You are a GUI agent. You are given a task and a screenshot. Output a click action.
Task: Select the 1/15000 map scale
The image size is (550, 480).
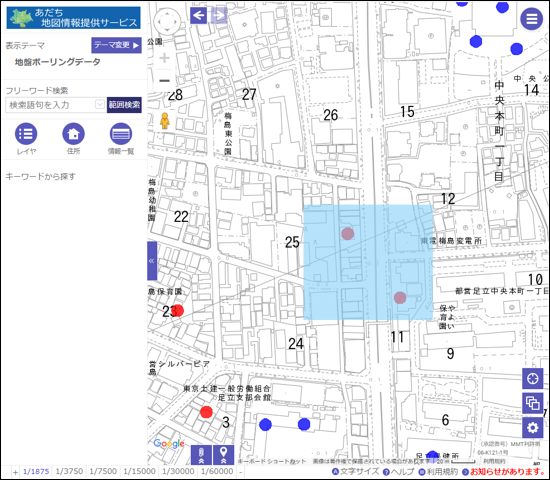[x=139, y=472]
